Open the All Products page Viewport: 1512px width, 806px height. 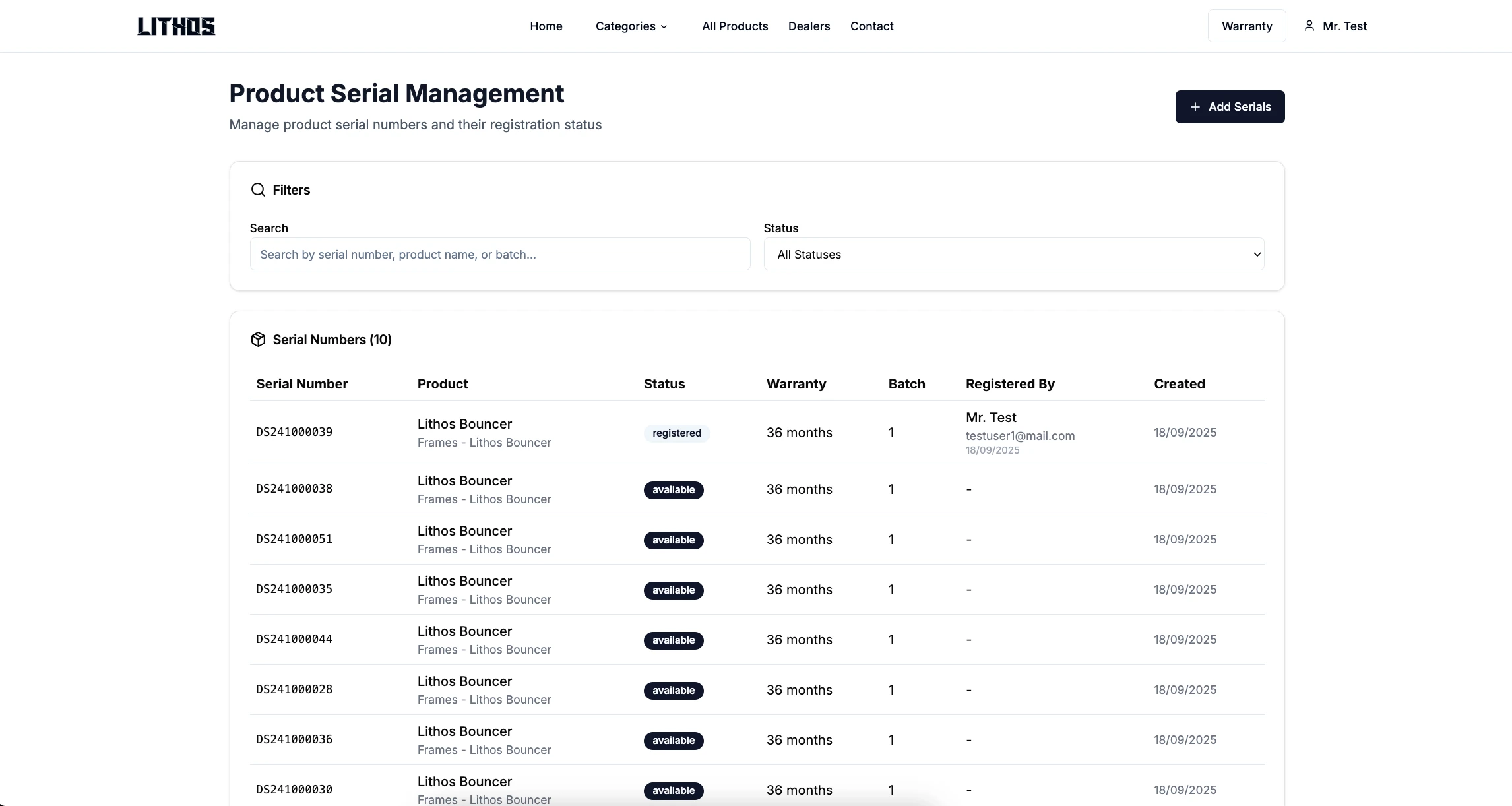(x=735, y=26)
